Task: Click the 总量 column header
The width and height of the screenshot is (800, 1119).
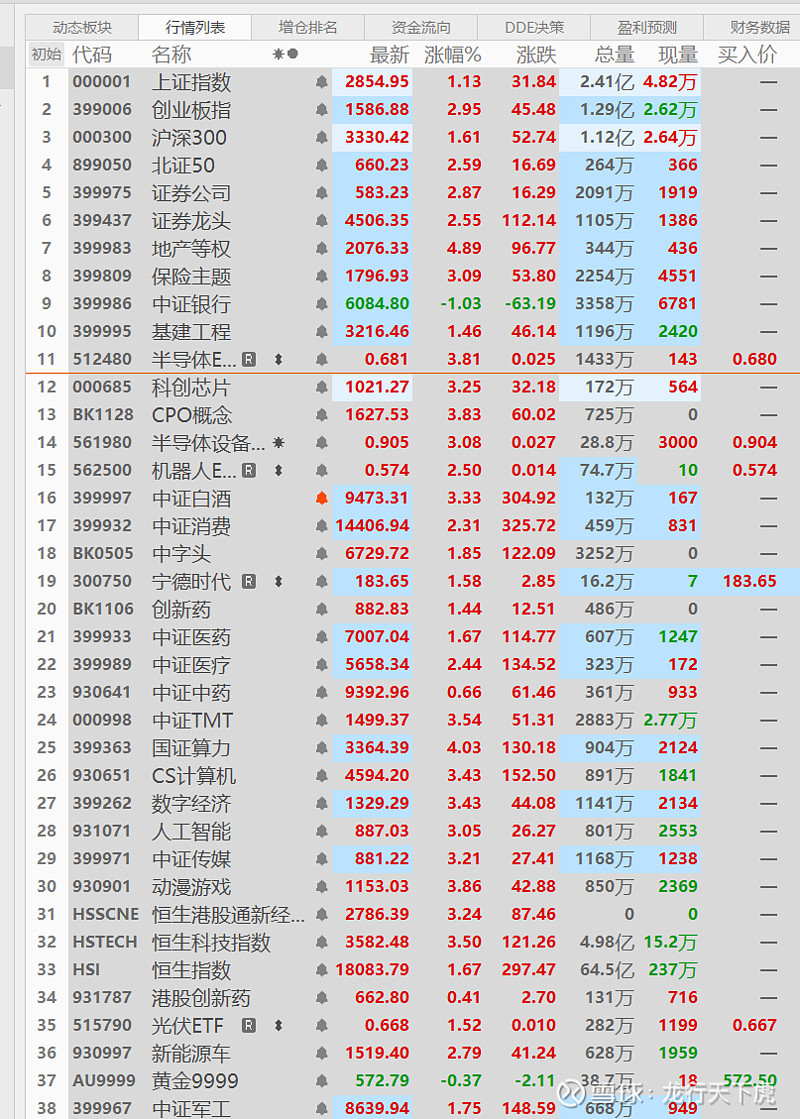Action: [613, 54]
